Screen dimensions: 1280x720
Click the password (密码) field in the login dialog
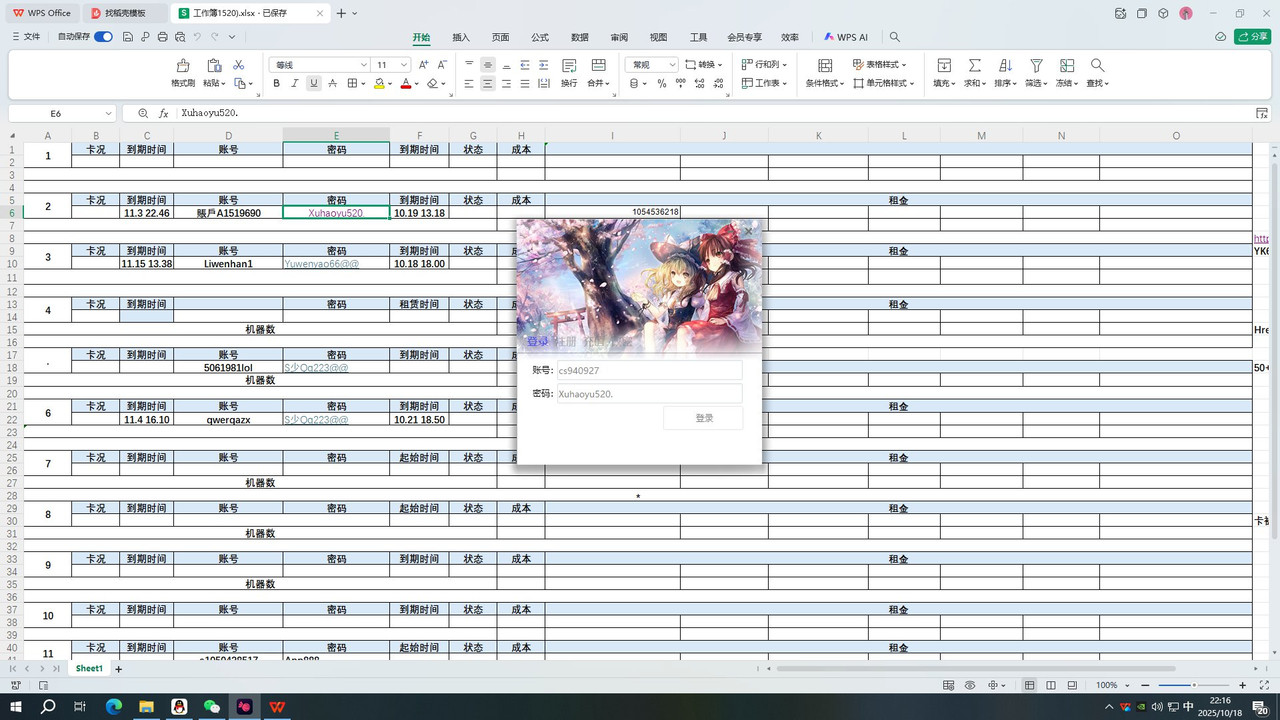point(648,394)
